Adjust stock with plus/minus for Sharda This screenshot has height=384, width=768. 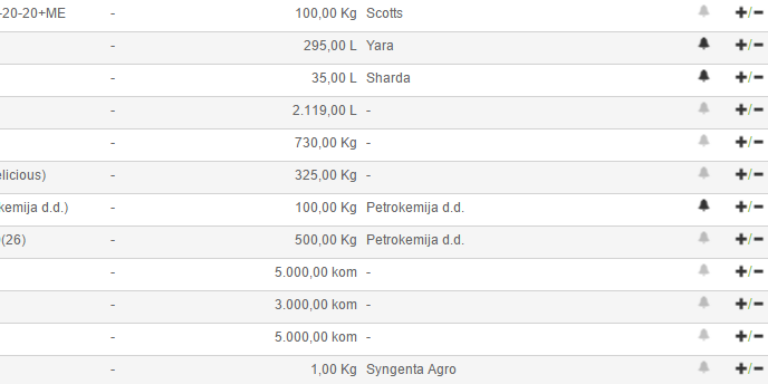tap(749, 77)
